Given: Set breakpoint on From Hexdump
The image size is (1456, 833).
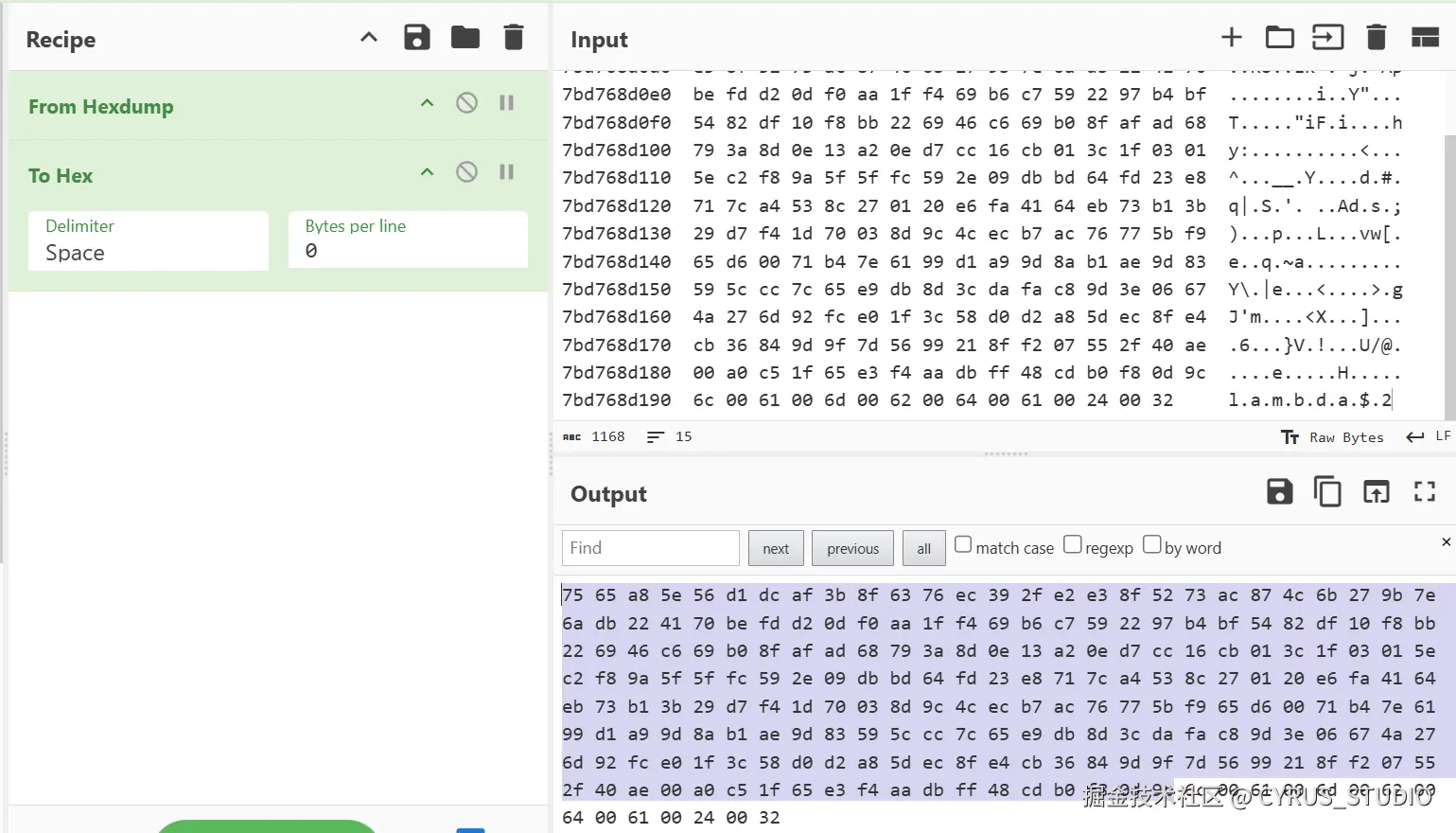Looking at the screenshot, I should (x=507, y=103).
